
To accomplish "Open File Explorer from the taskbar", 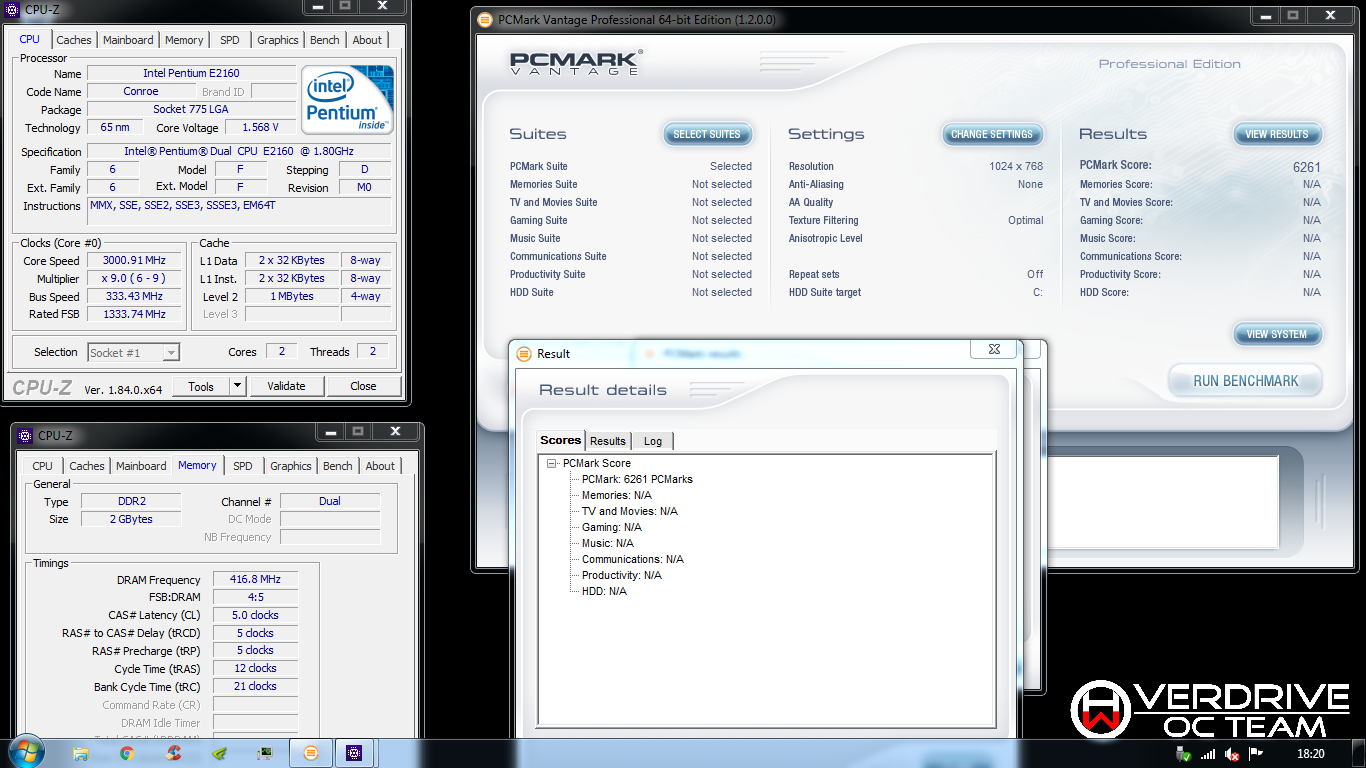I will pos(81,753).
